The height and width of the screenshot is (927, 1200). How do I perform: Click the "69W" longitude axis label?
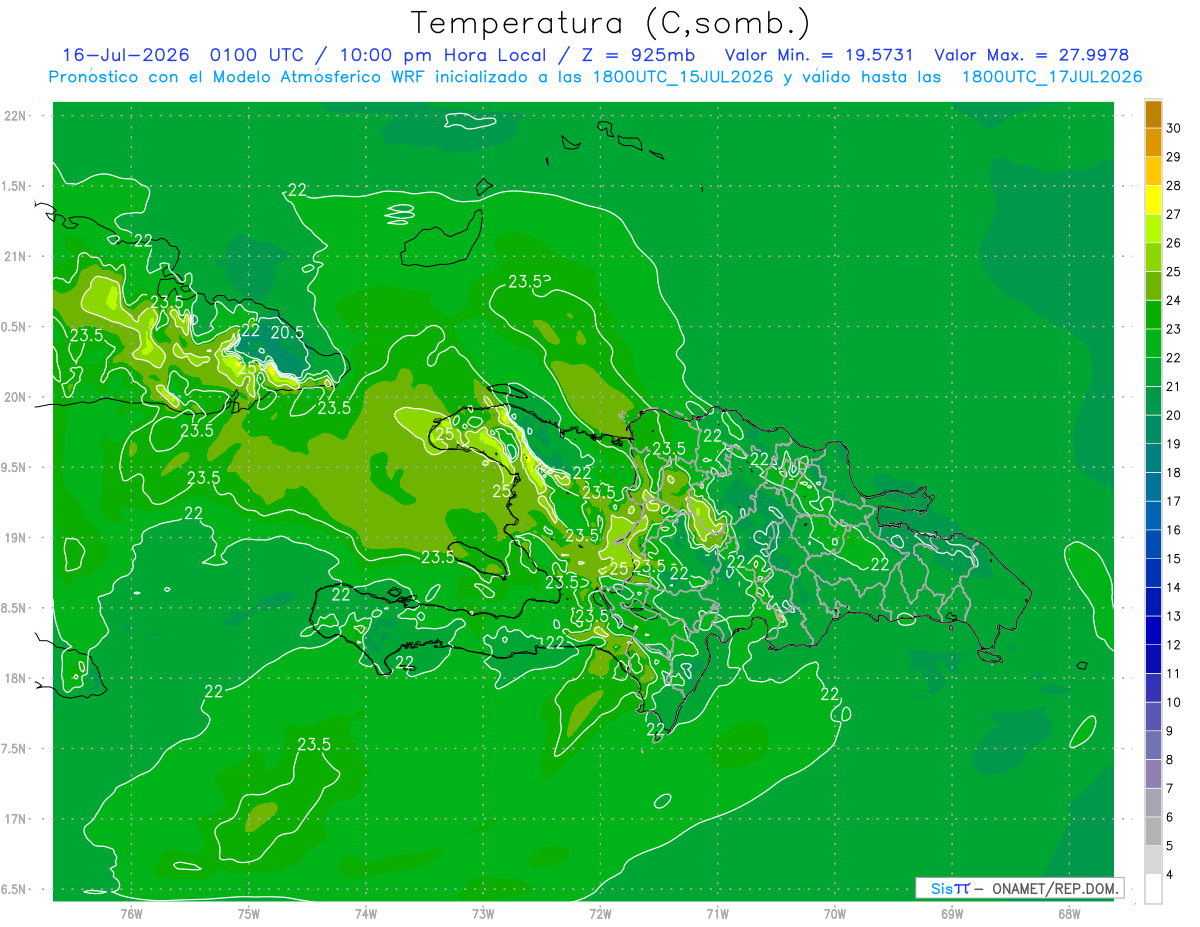click(x=951, y=913)
